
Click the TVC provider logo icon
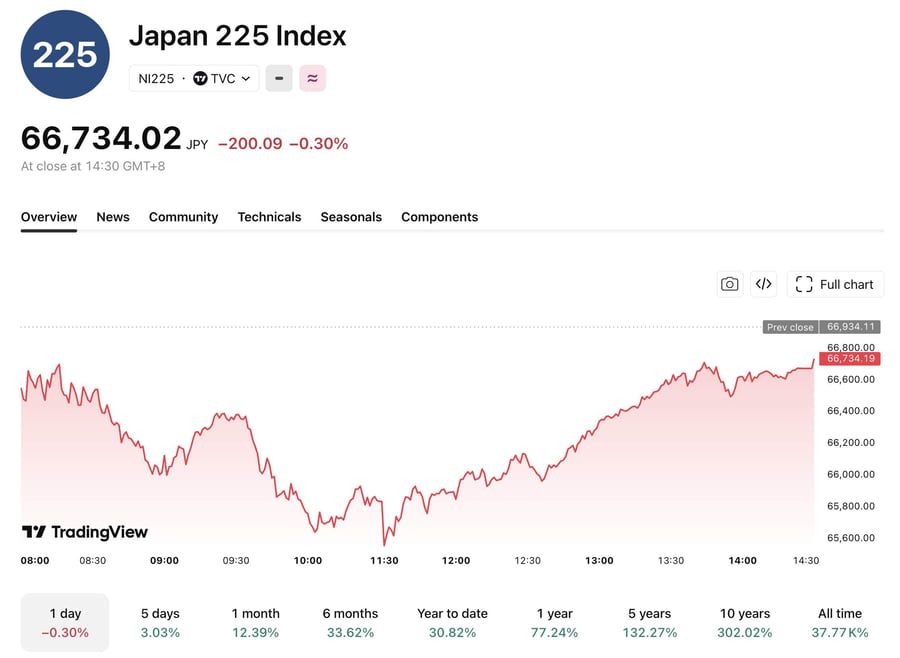(200, 79)
